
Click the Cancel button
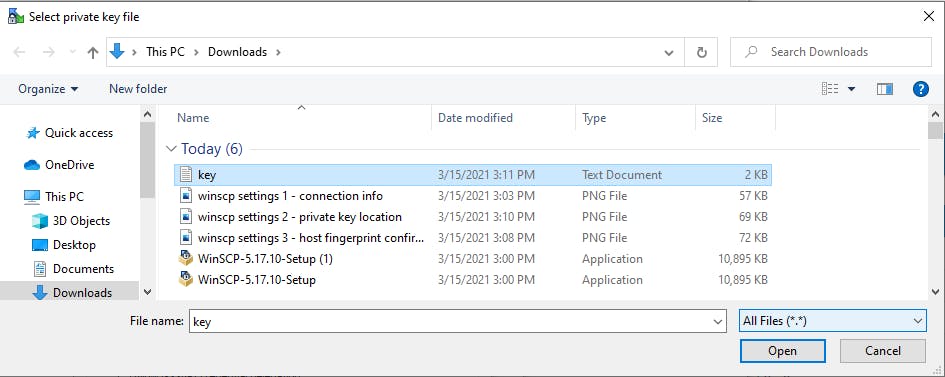click(882, 351)
